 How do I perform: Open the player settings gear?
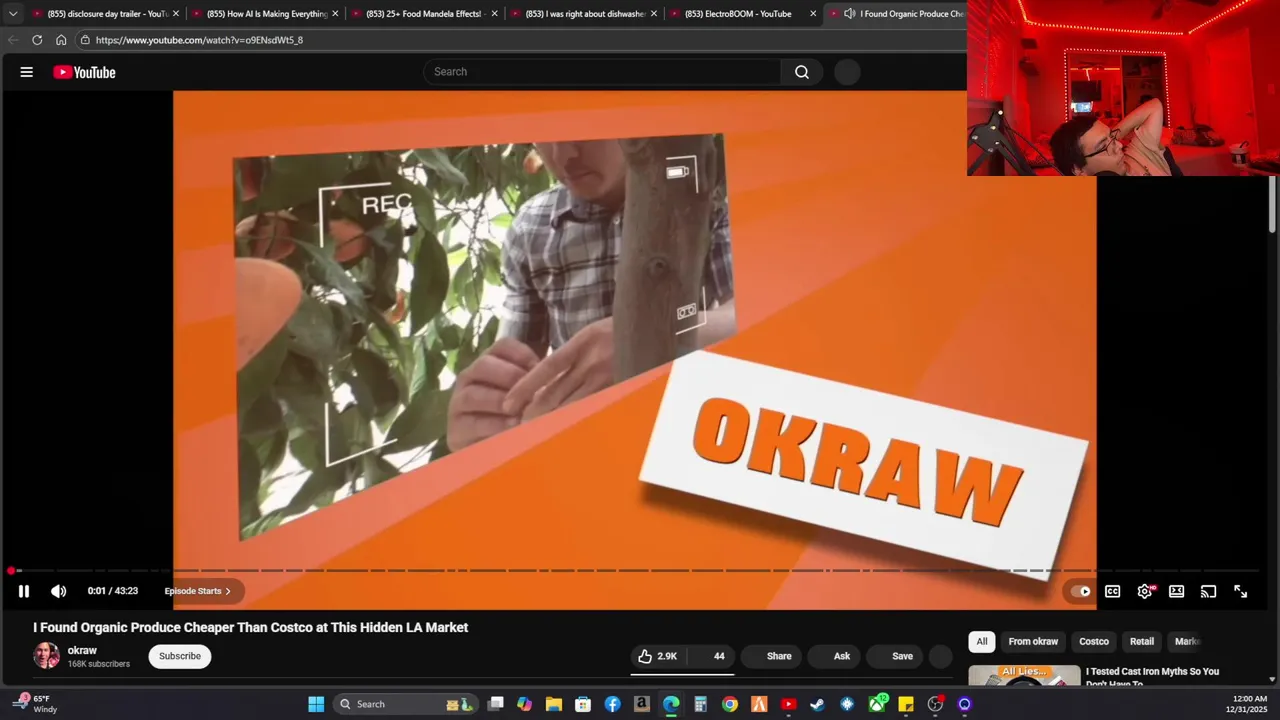(1145, 591)
